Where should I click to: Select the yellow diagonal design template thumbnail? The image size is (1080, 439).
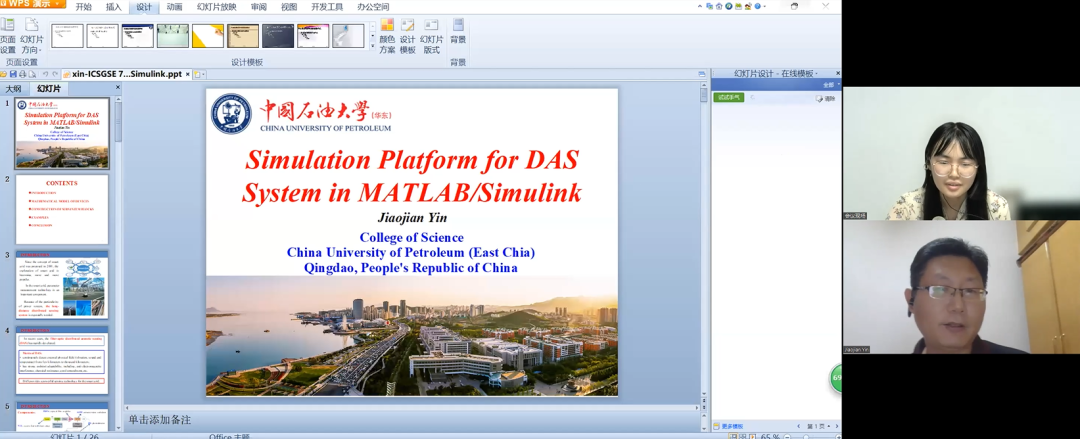click(x=208, y=36)
